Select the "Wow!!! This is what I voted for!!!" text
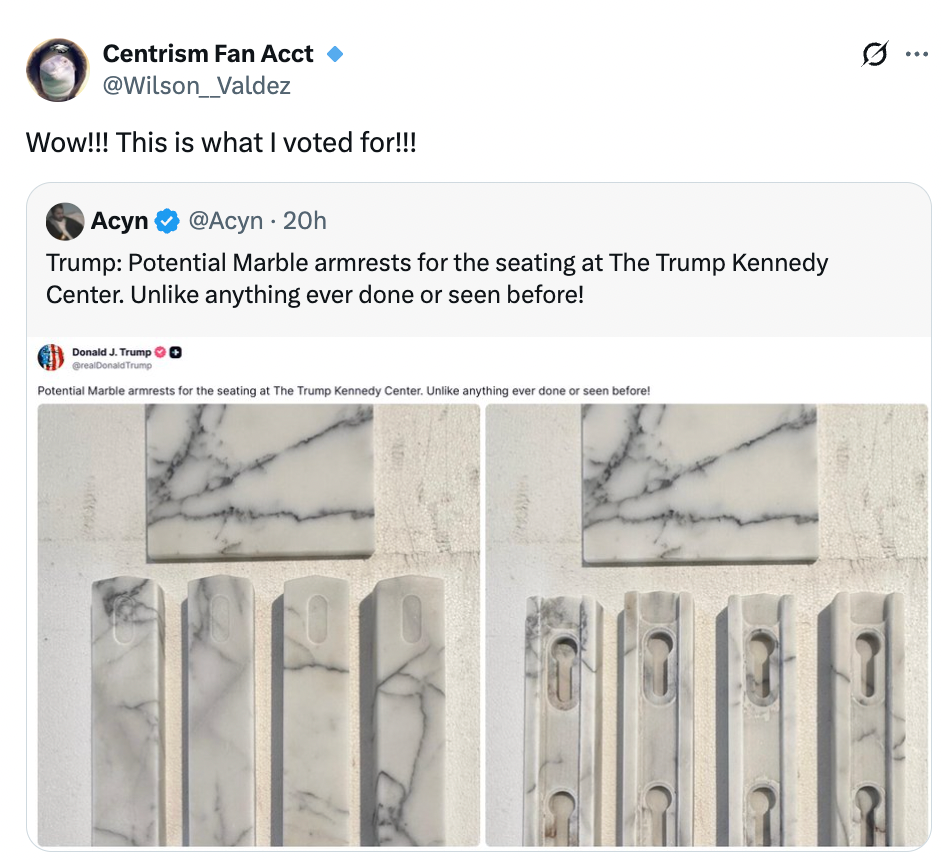 click(x=221, y=142)
